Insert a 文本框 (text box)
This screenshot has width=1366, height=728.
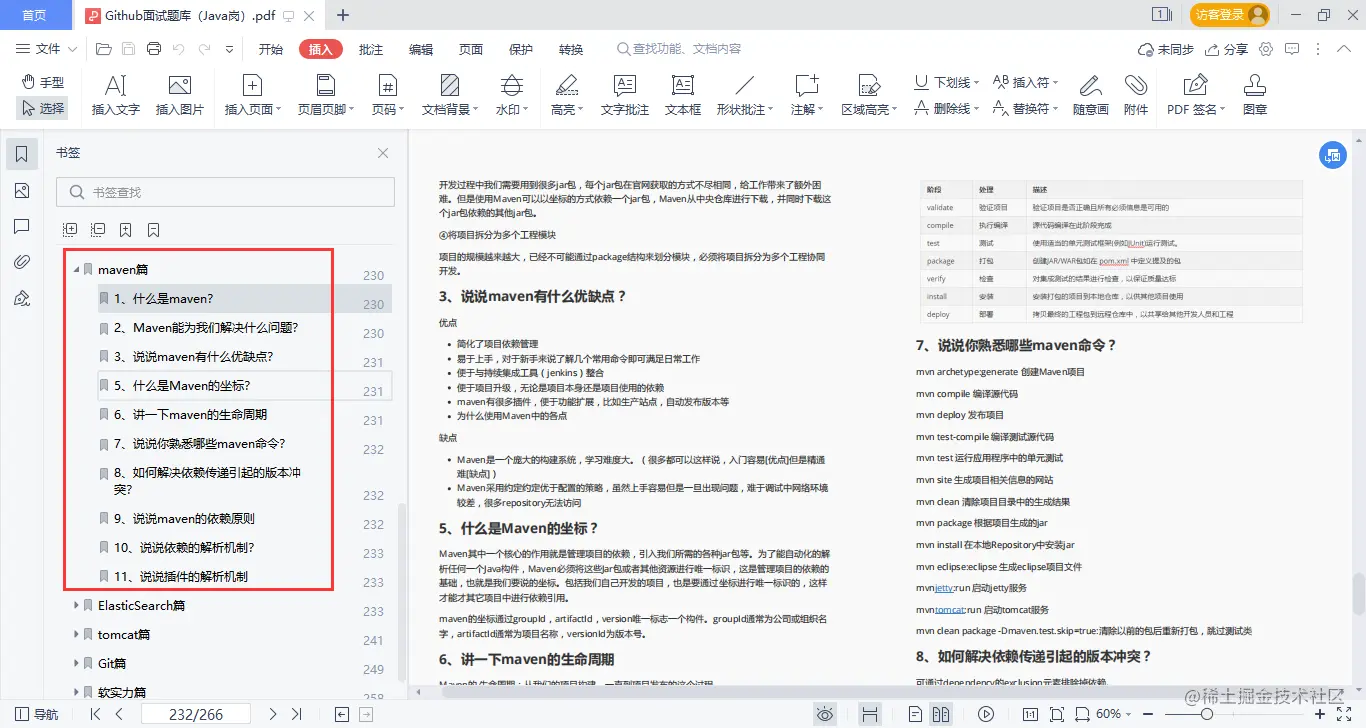682,95
